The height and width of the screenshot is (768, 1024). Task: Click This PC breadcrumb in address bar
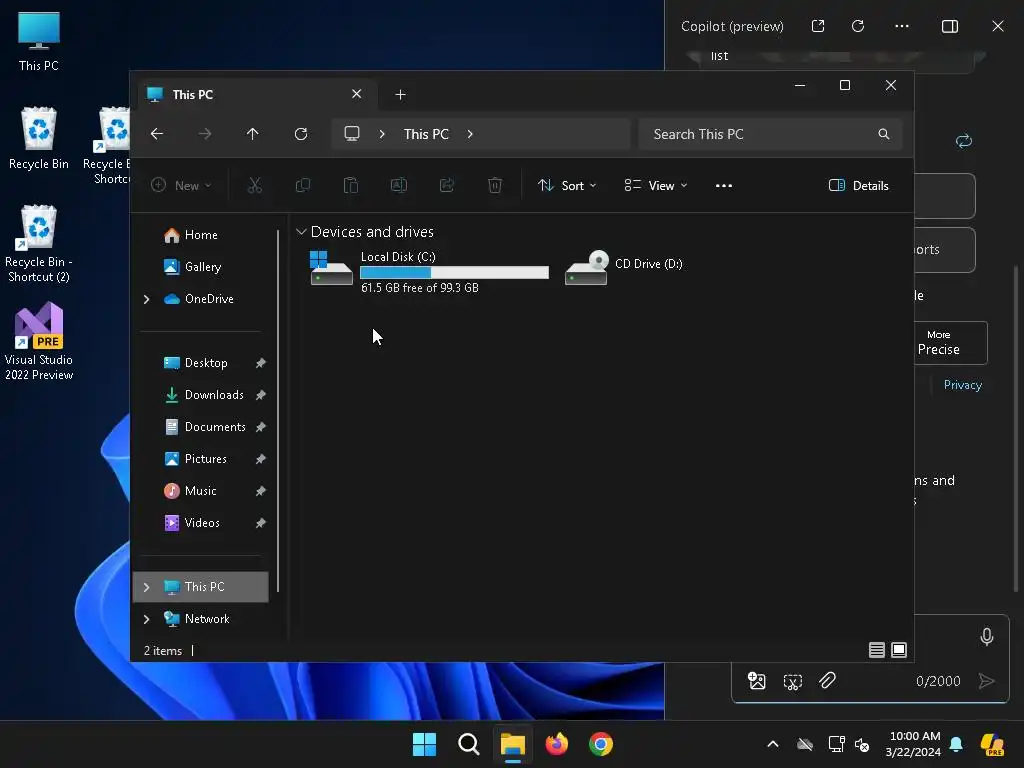(426, 134)
